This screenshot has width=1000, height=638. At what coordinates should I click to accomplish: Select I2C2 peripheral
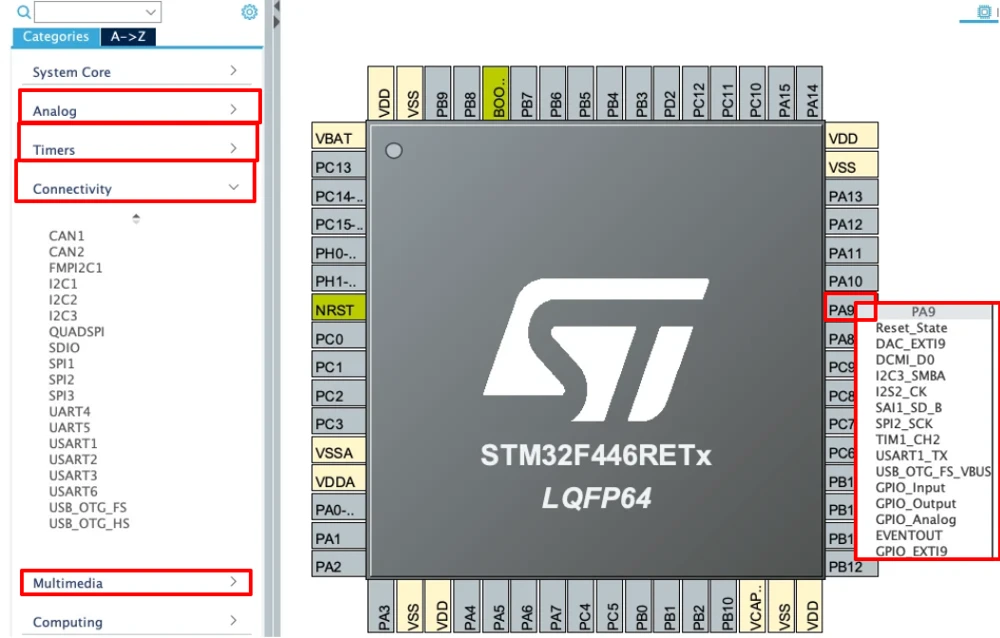click(63, 300)
